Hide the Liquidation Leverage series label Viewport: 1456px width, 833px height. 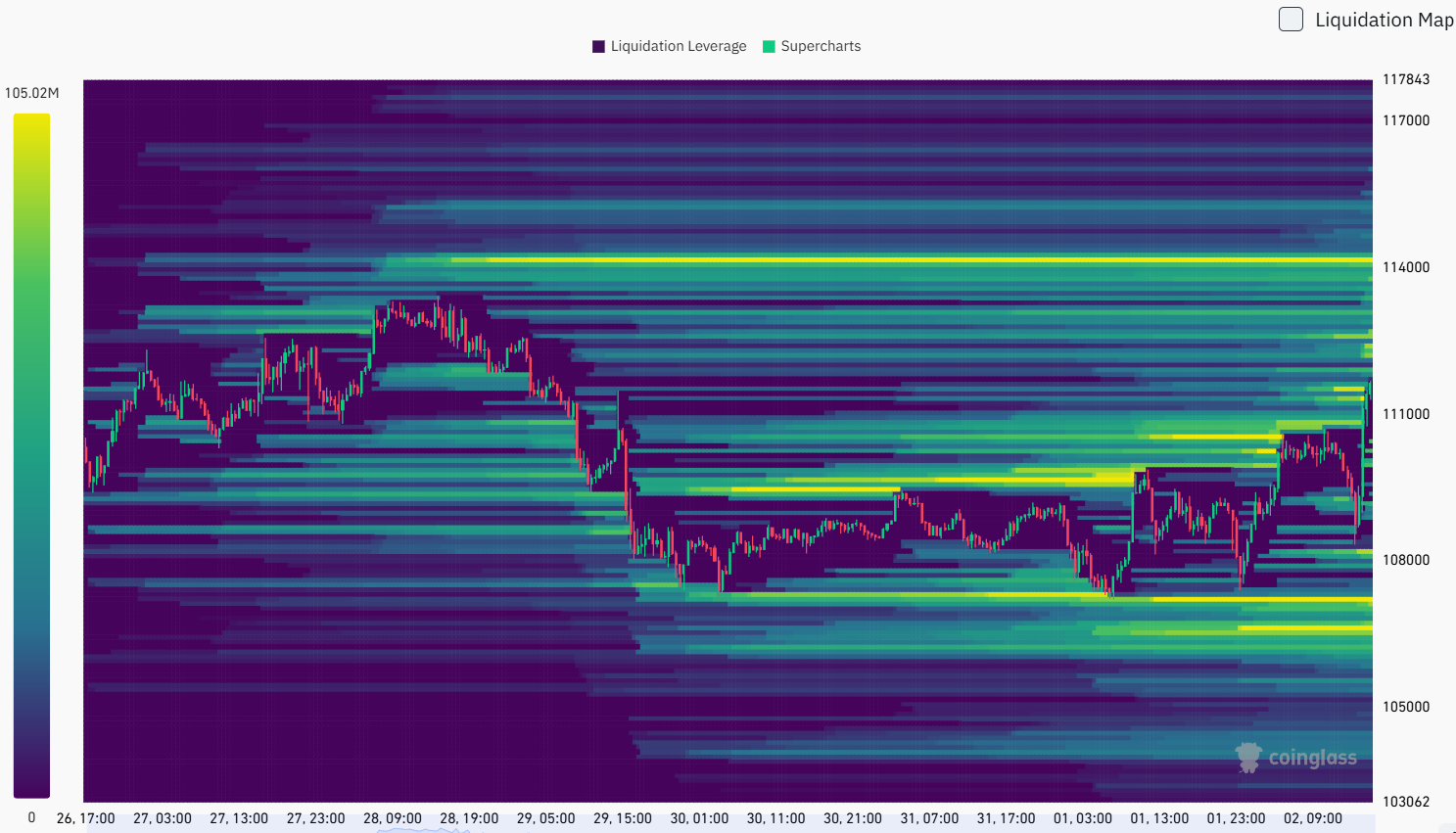678,46
